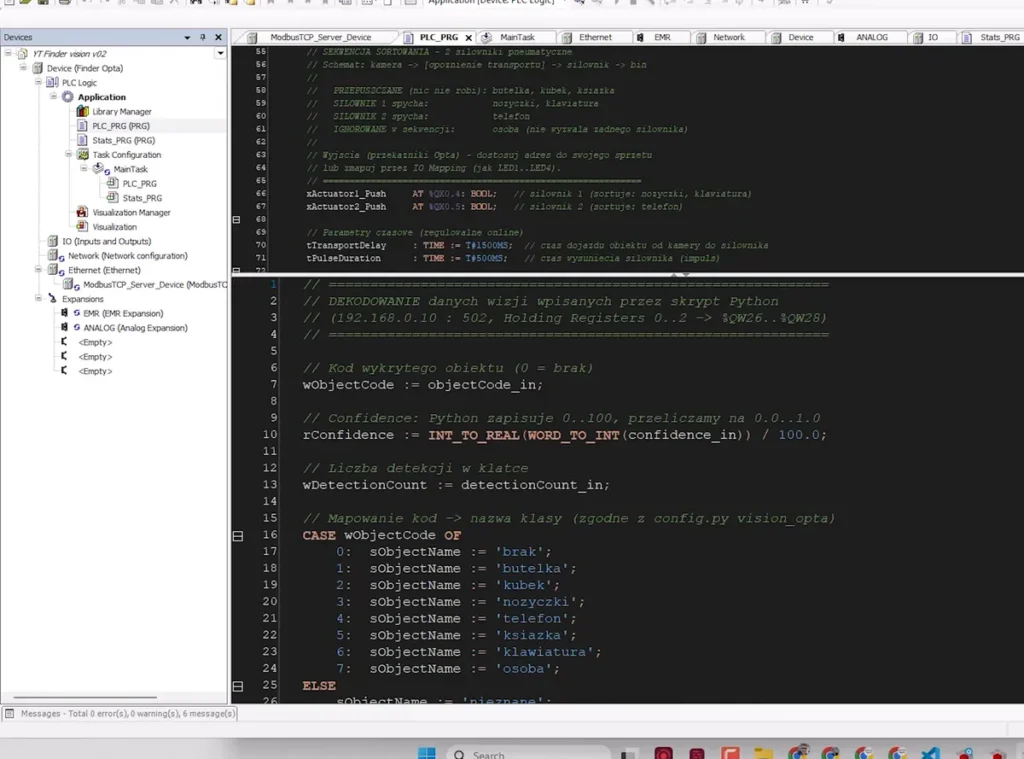Collapse the Device (Finder Opta) tree node
The width and height of the screenshot is (1024, 759).
pyautogui.click(x=24, y=67)
